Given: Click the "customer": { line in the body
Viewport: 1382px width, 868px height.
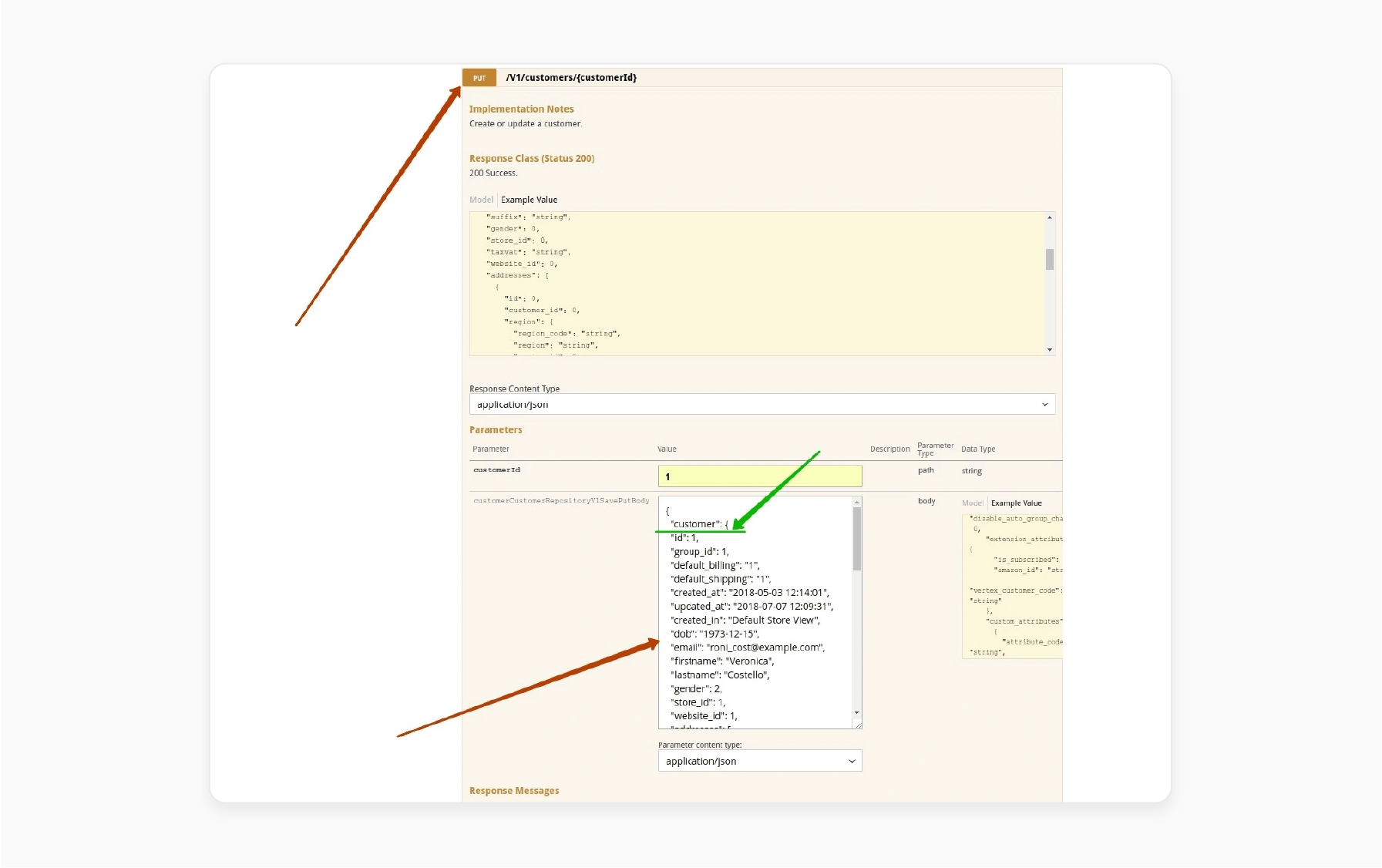Looking at the screenshot, I should [x=699, y=524].
